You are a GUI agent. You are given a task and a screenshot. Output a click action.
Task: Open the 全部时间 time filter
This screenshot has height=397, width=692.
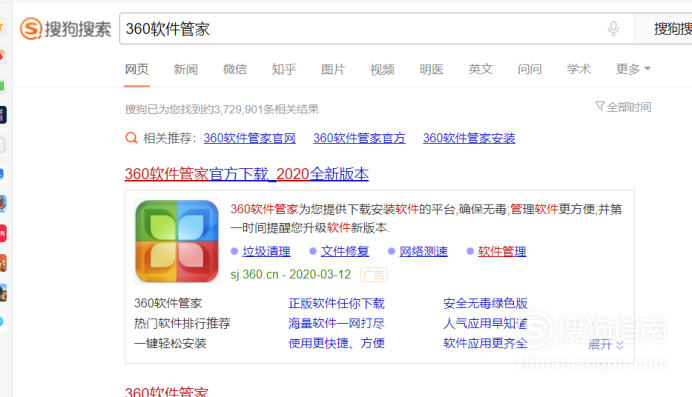point(629,107)
